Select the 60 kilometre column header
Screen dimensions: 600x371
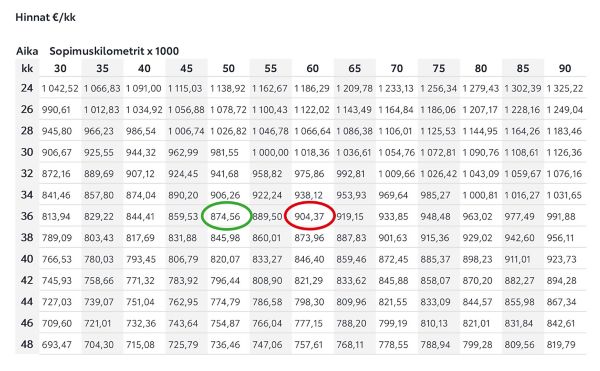click(x=313, y=68)
